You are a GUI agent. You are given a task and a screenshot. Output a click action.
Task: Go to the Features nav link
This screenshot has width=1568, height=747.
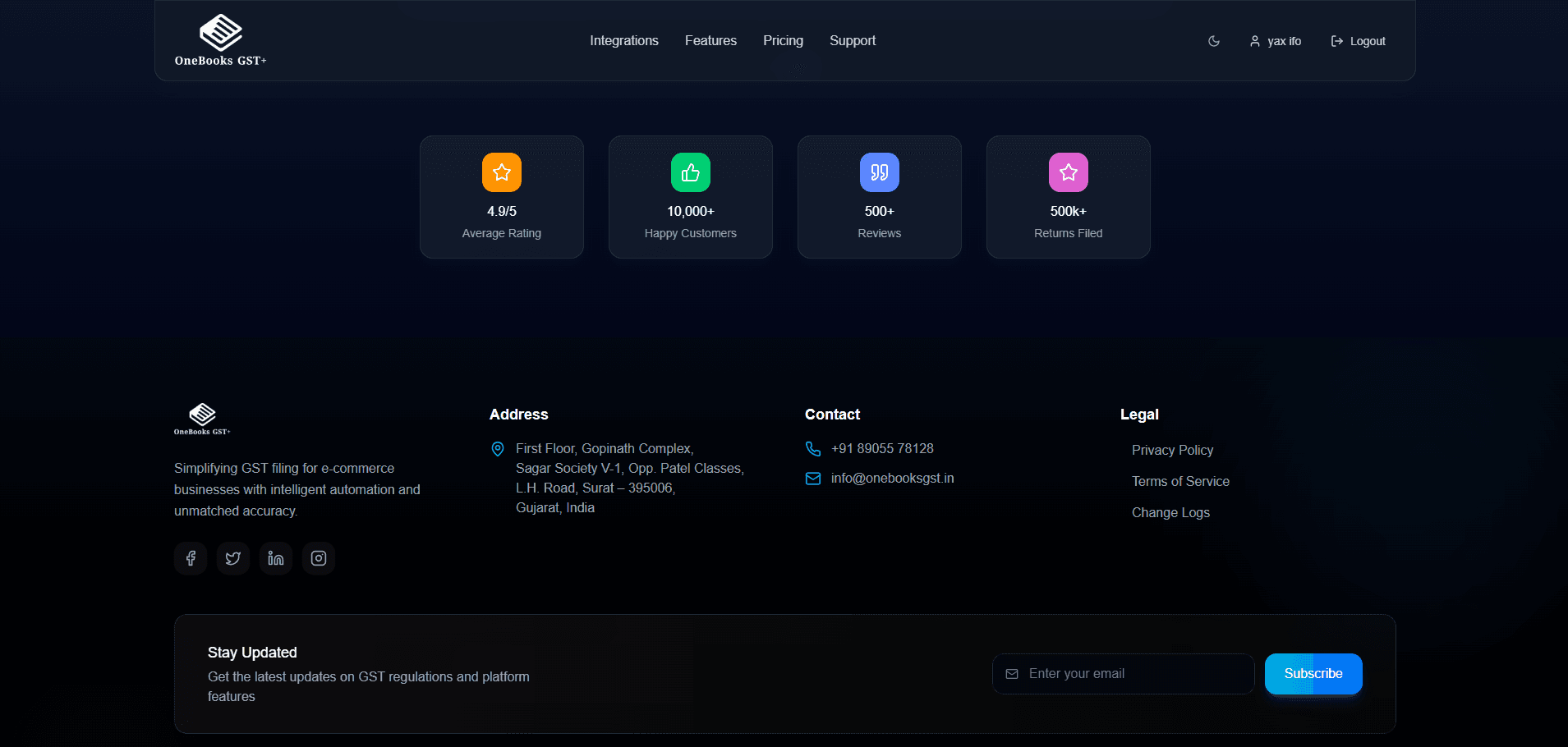pyautogui.click(x=710, y=41)
